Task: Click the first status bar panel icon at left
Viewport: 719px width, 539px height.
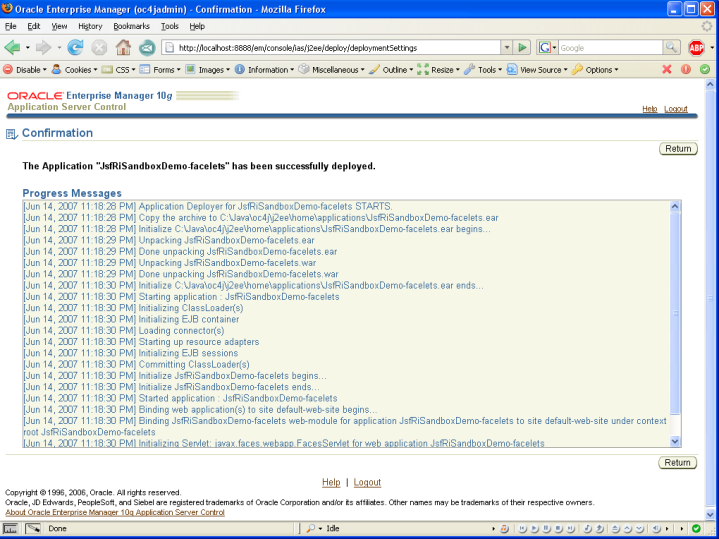Action: click(11, 528)
